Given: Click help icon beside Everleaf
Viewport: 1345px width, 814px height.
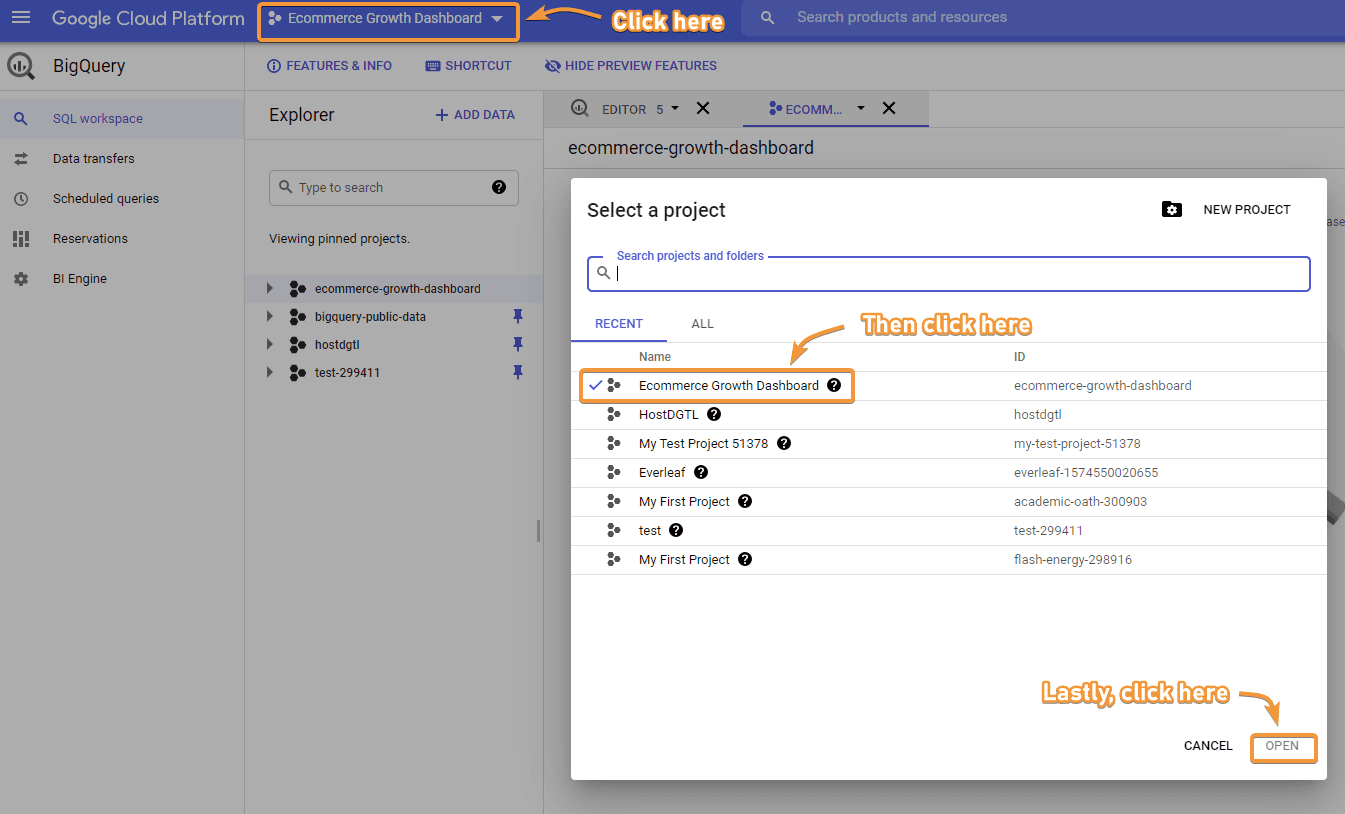Looking at the screenshot, I should pos(701,472).
